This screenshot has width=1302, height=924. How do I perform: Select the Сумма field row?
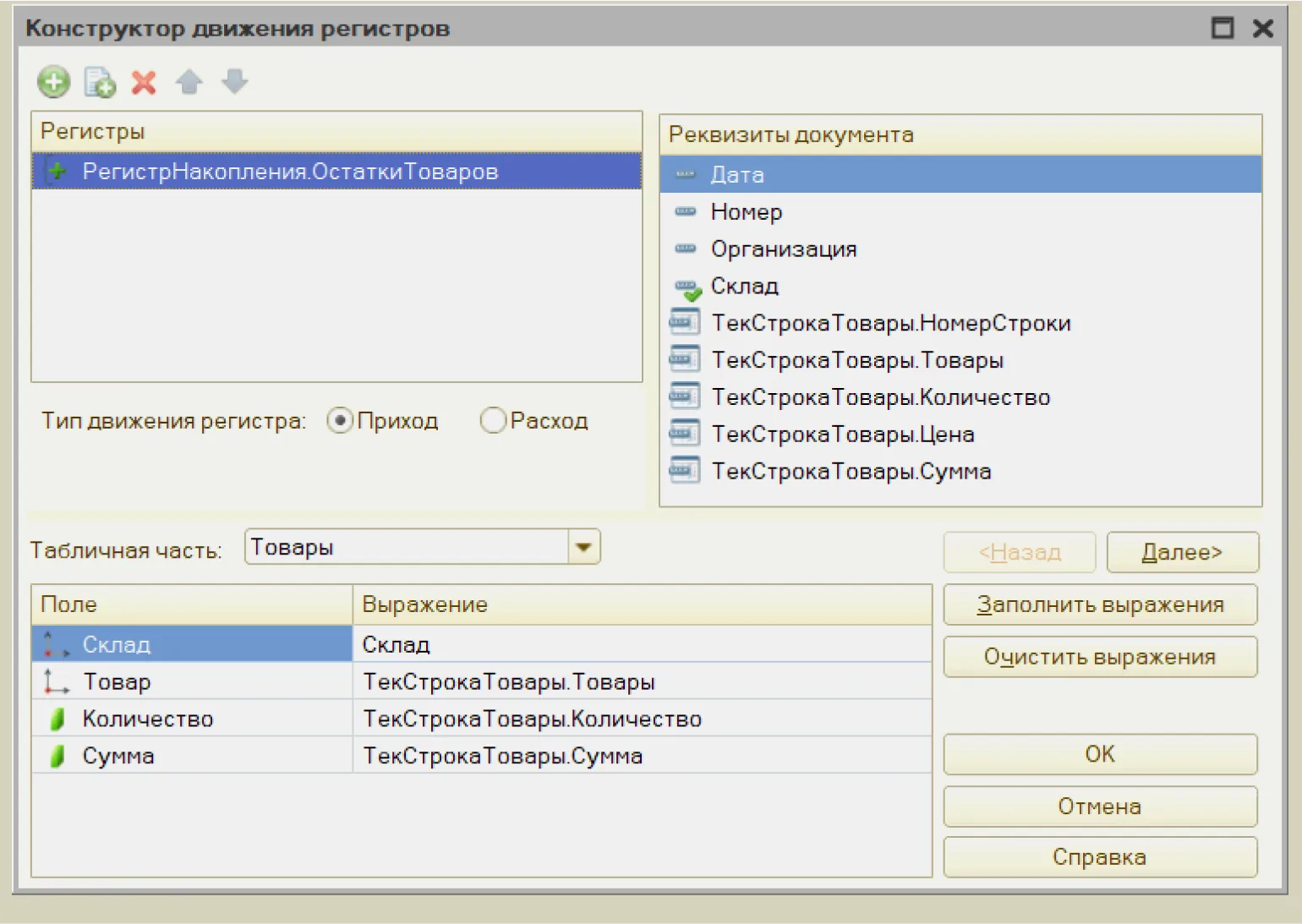[118, 757]
